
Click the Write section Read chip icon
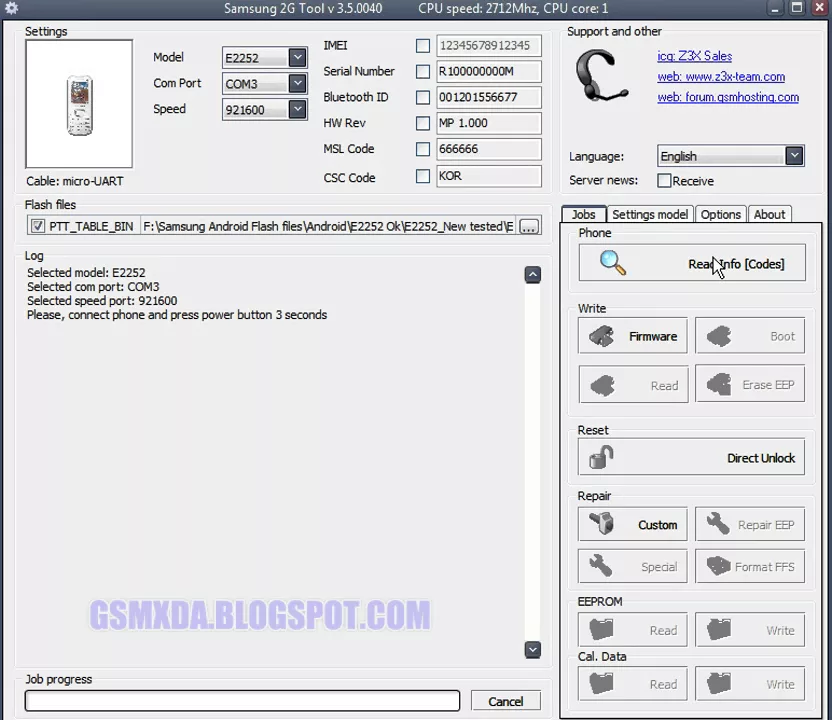602,385
